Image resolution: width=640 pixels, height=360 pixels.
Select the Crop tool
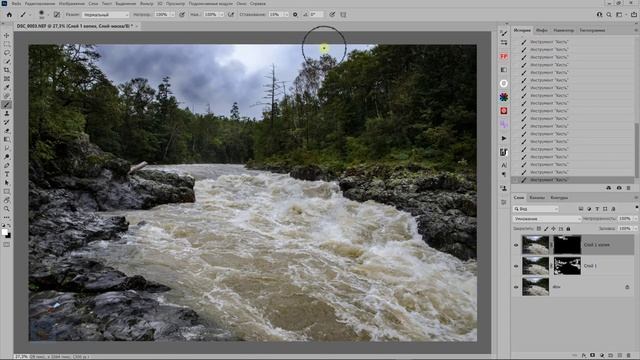[x=7, y=70]
